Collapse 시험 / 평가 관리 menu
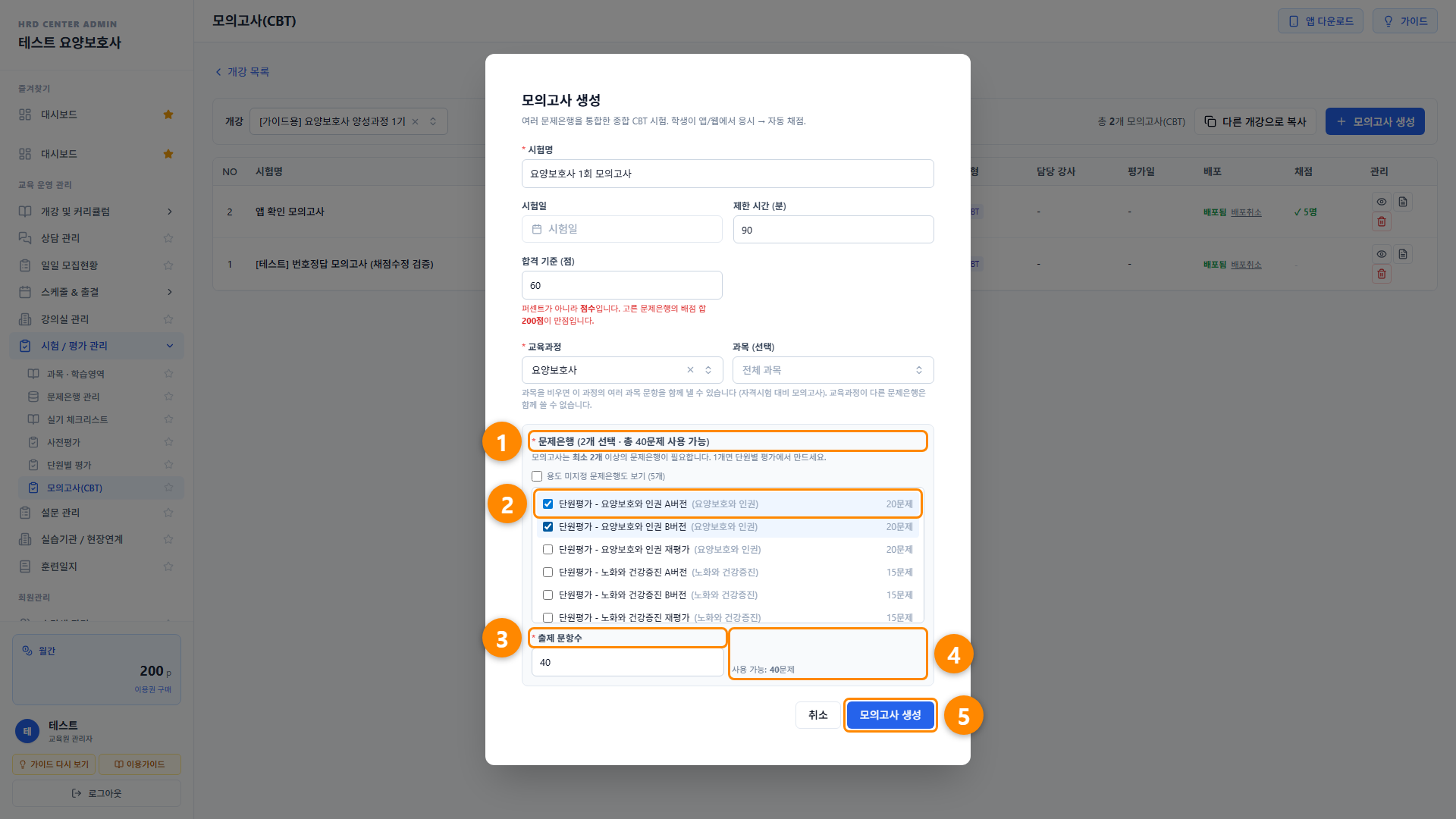This screenshot has width=1456, height=819. [96, 346]
